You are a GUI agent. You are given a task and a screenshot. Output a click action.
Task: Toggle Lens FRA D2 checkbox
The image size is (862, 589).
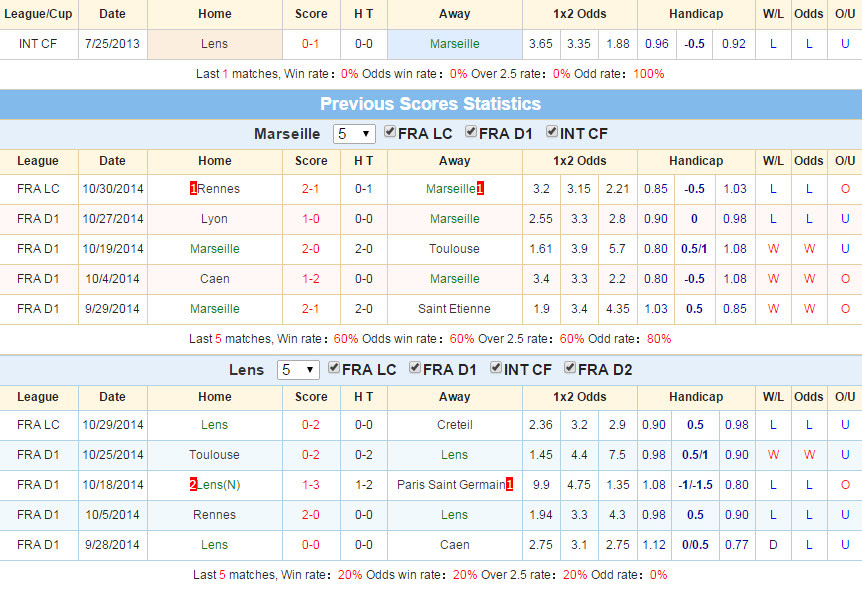pos(570,367)
